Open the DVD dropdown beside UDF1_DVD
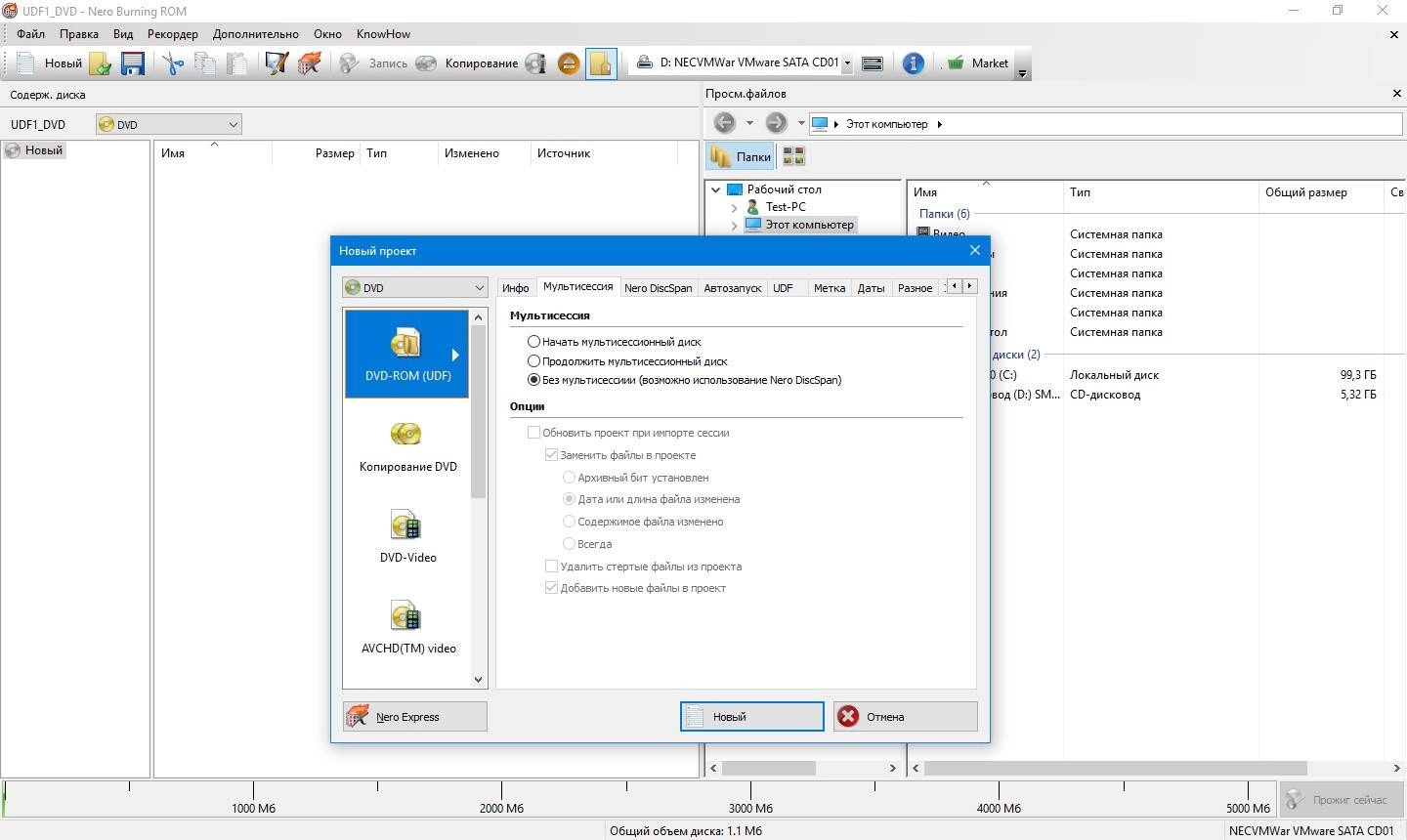The width and height of the screenshot is (1407, 840). [168, 124]
